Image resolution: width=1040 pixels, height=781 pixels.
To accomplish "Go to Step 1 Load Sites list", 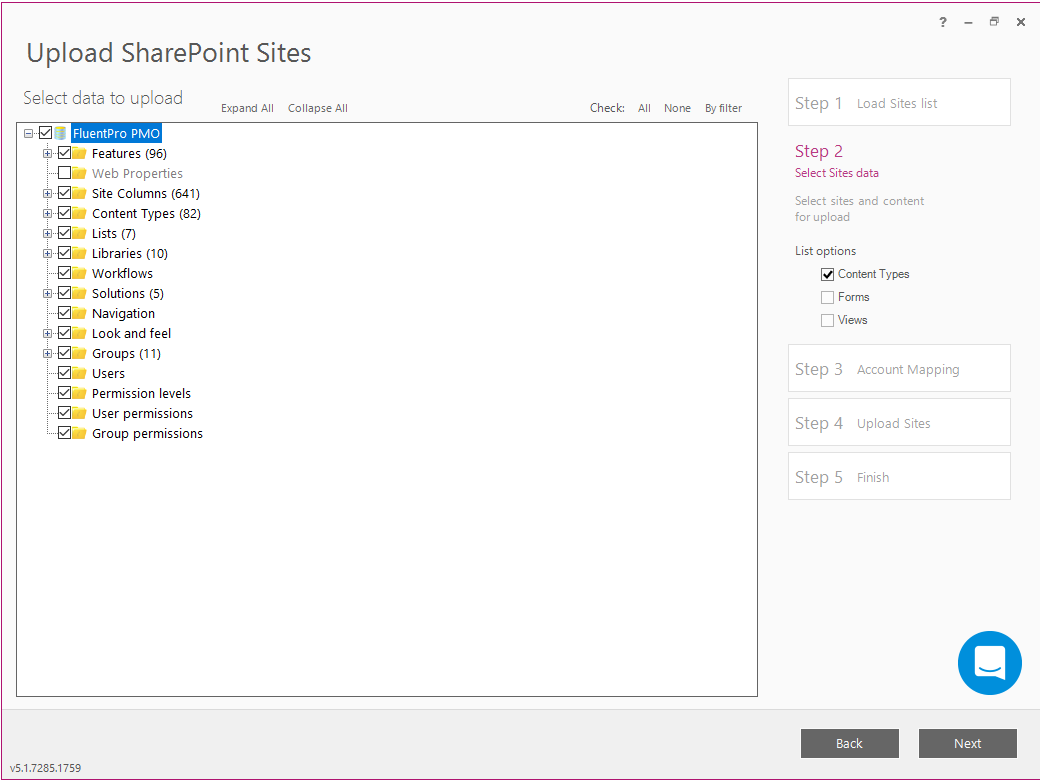I will [x=899, y=102].
